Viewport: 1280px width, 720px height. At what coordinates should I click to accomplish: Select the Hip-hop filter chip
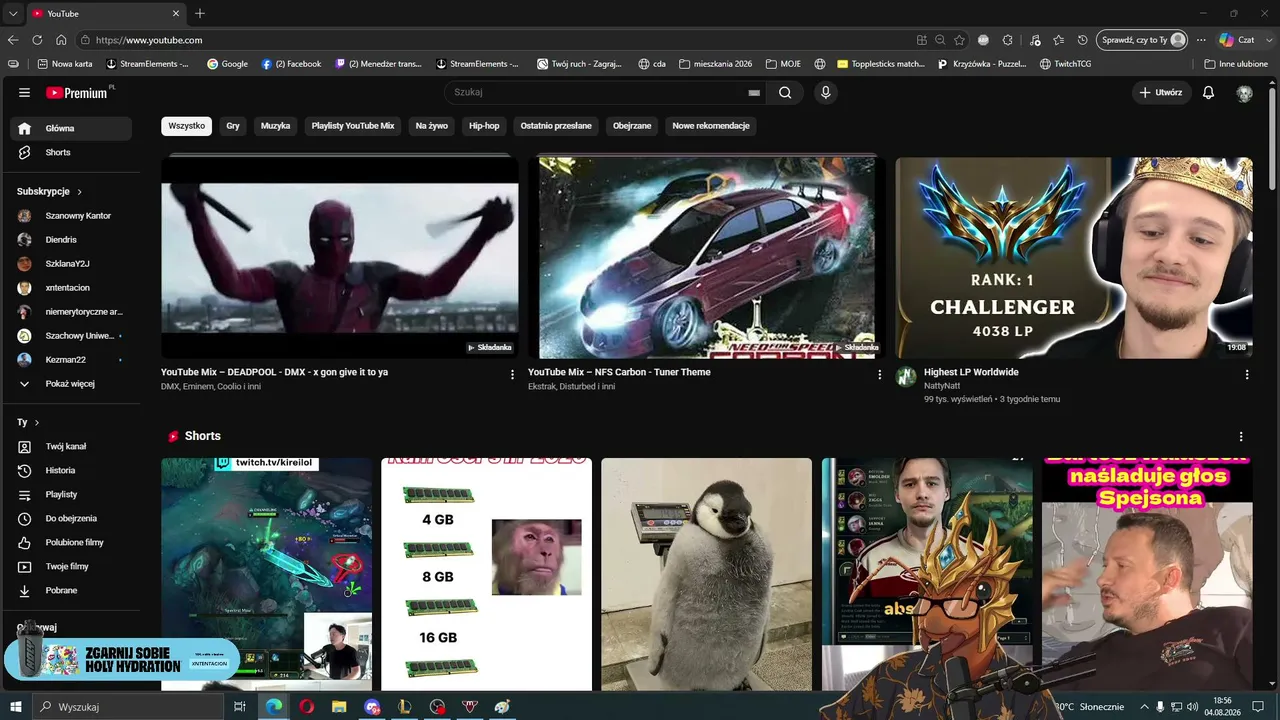(484, 126)
